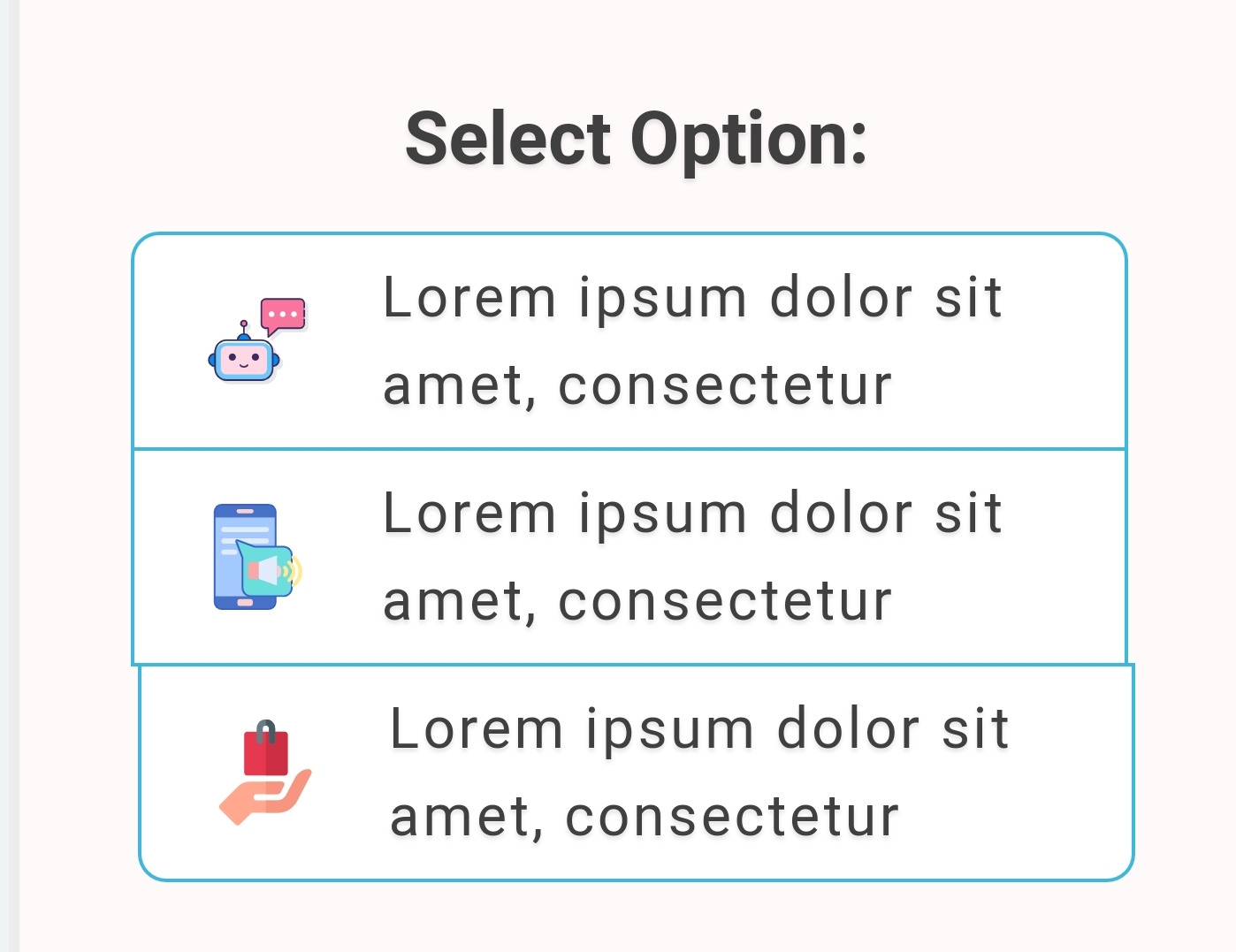The image size is (1236, 952).
Task: Click the open hand under the bag
Action: pos(263,798)
